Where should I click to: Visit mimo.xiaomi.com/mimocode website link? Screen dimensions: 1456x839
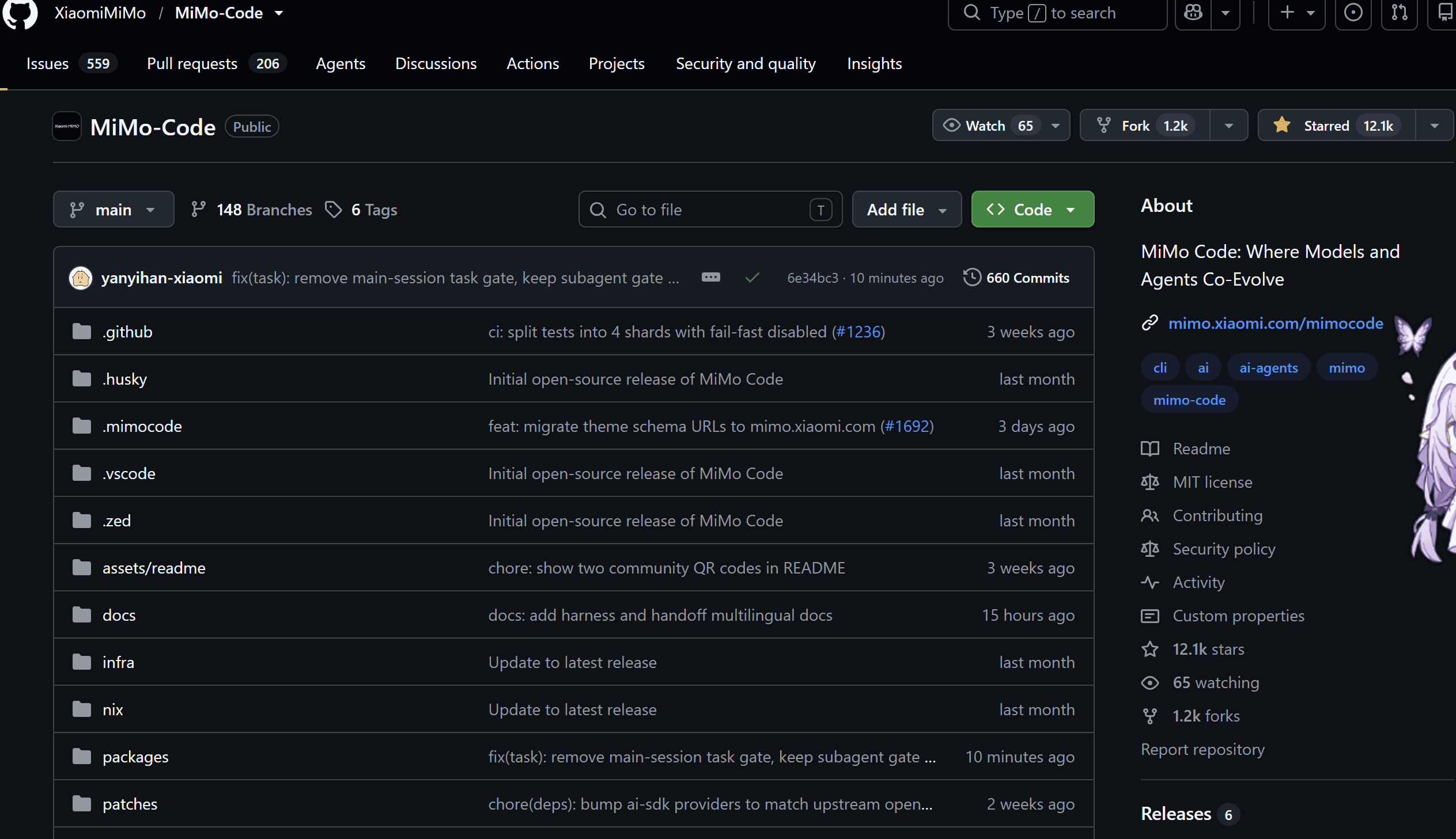[1275, 322]
